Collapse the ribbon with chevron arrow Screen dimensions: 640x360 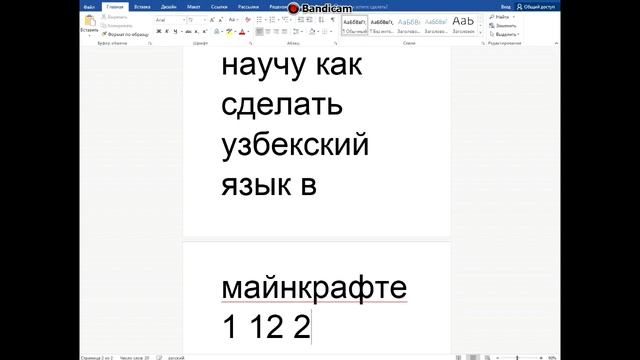(556, 43)
